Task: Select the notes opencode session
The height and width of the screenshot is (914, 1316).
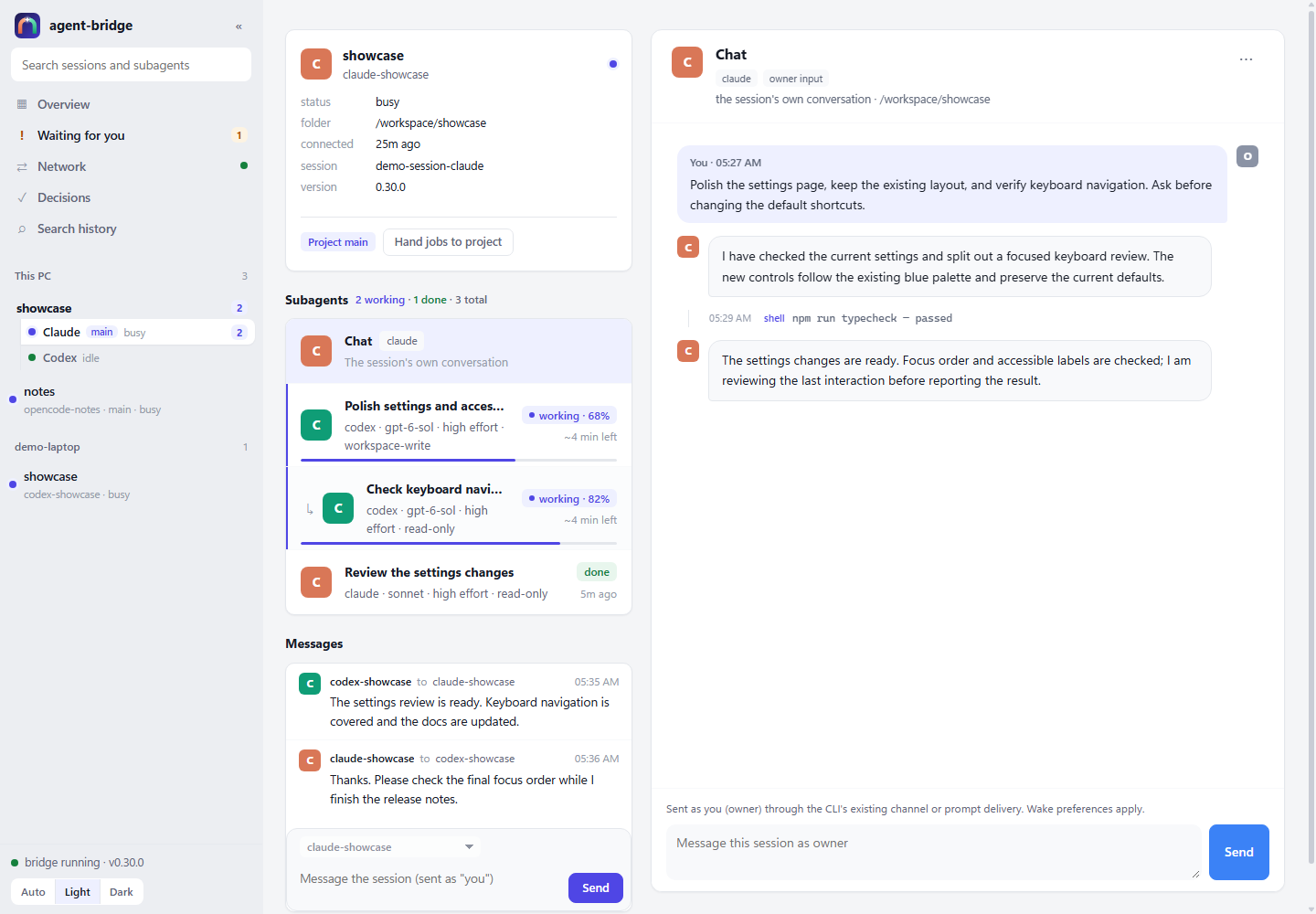Action: point(132,399)
